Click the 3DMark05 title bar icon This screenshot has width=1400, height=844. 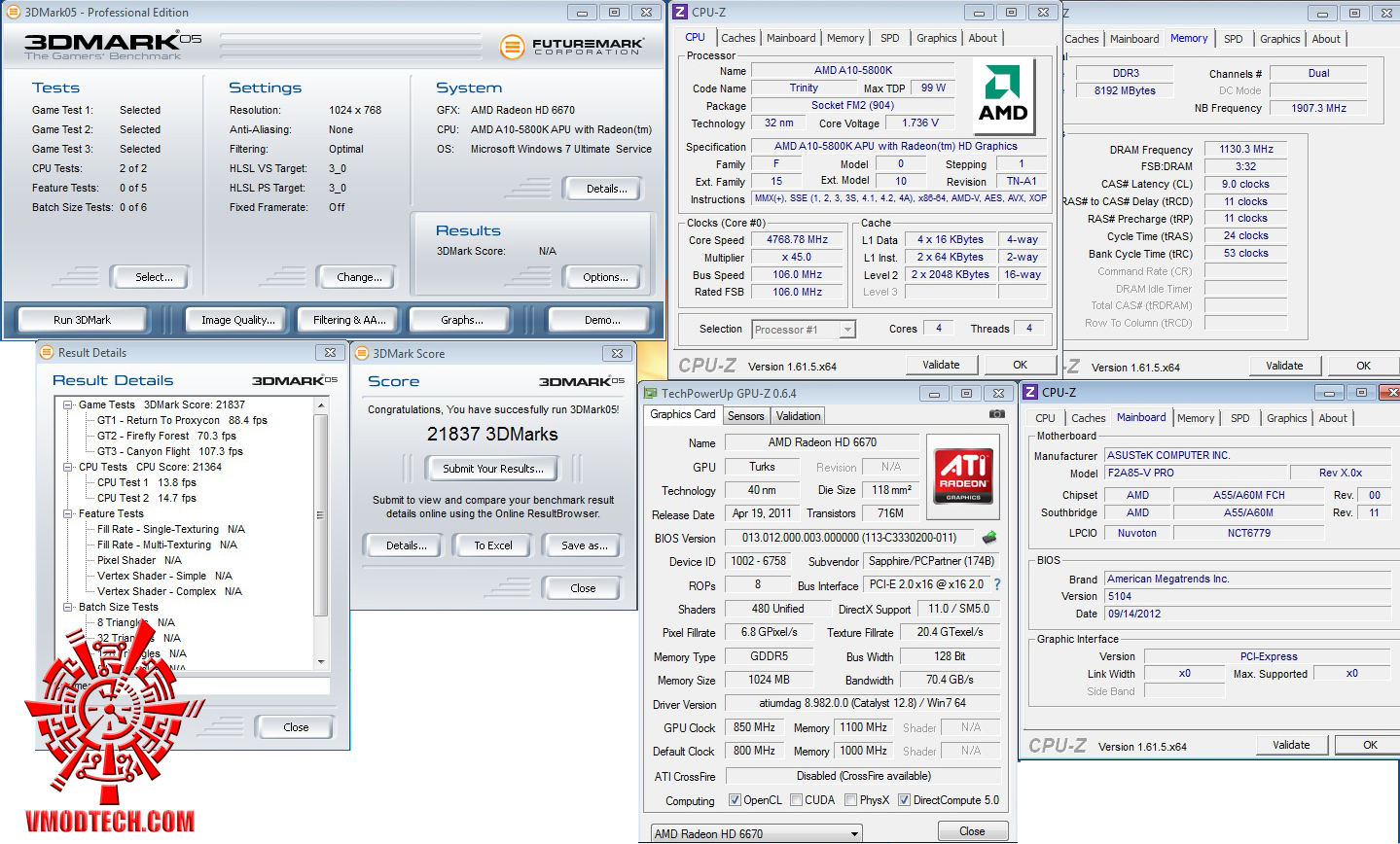pyautogui.click(x=13, y=13)
